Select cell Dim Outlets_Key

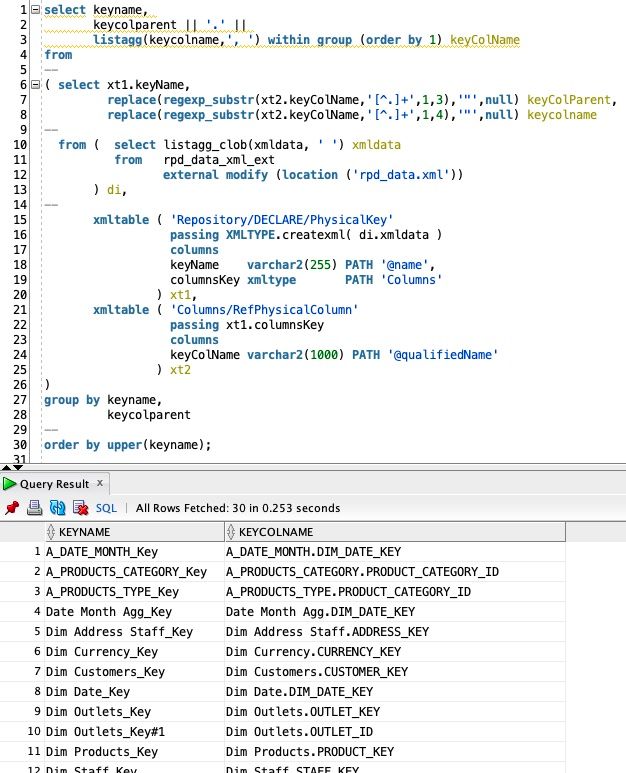coord(135,711)
